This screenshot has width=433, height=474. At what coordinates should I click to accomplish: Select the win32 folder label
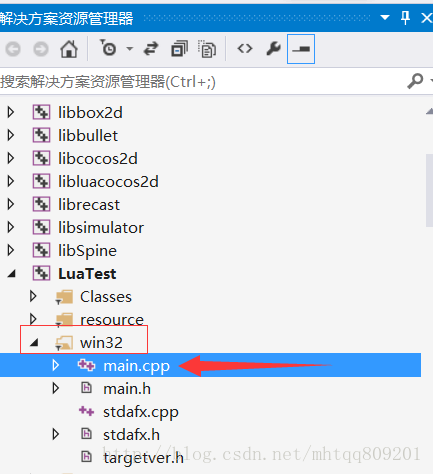point(101,343)
